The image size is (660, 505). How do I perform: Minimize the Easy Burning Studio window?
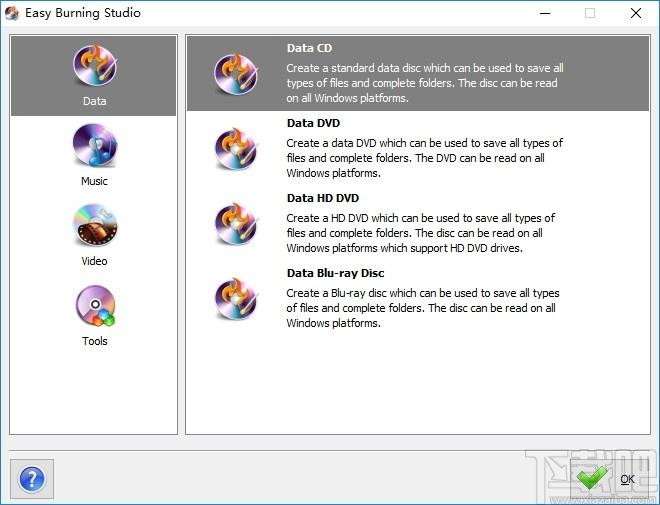pyautogui.click(x=545, y=13)
